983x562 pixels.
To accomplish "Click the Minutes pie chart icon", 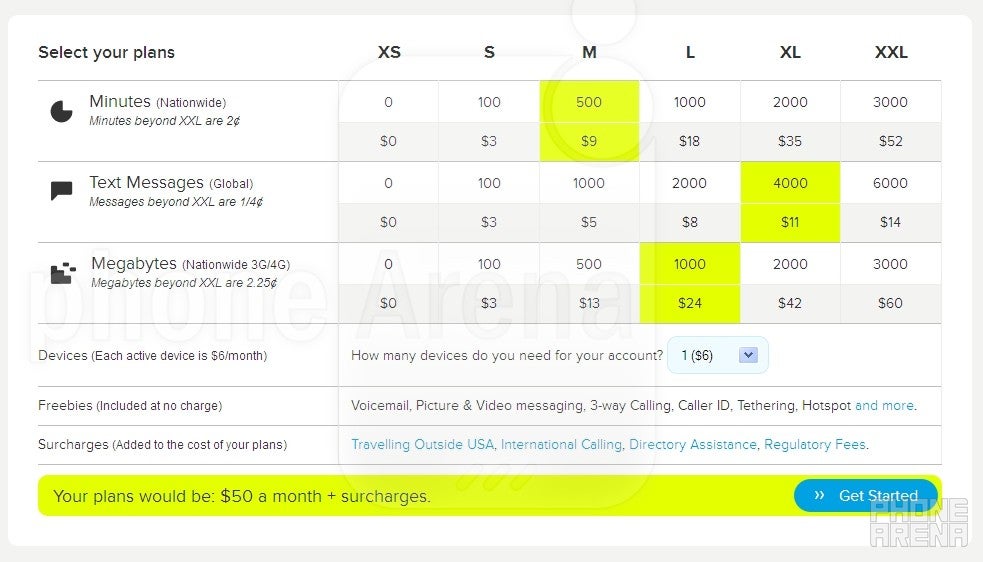I will (61, 111).
